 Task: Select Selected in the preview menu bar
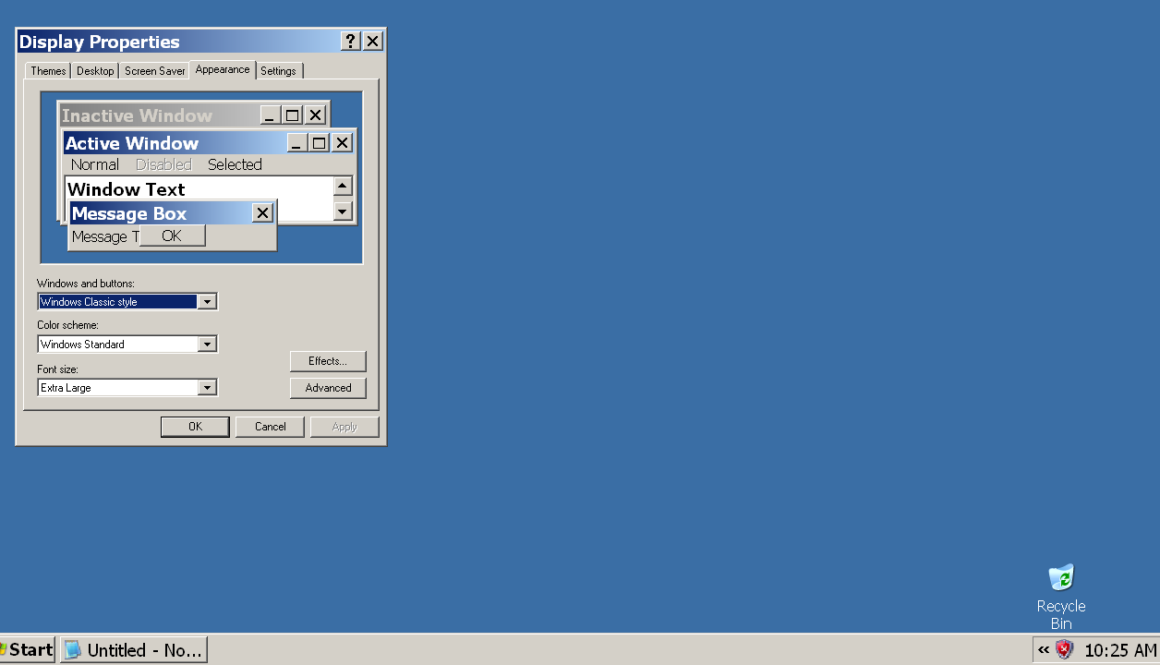(x=234, y=164)
